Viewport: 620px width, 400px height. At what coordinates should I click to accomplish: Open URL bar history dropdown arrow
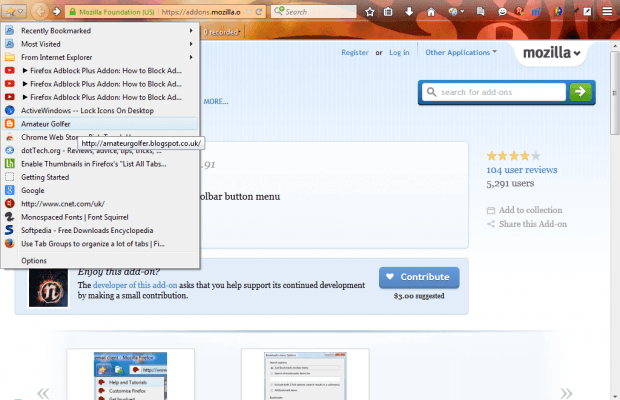tap(249, 12)
